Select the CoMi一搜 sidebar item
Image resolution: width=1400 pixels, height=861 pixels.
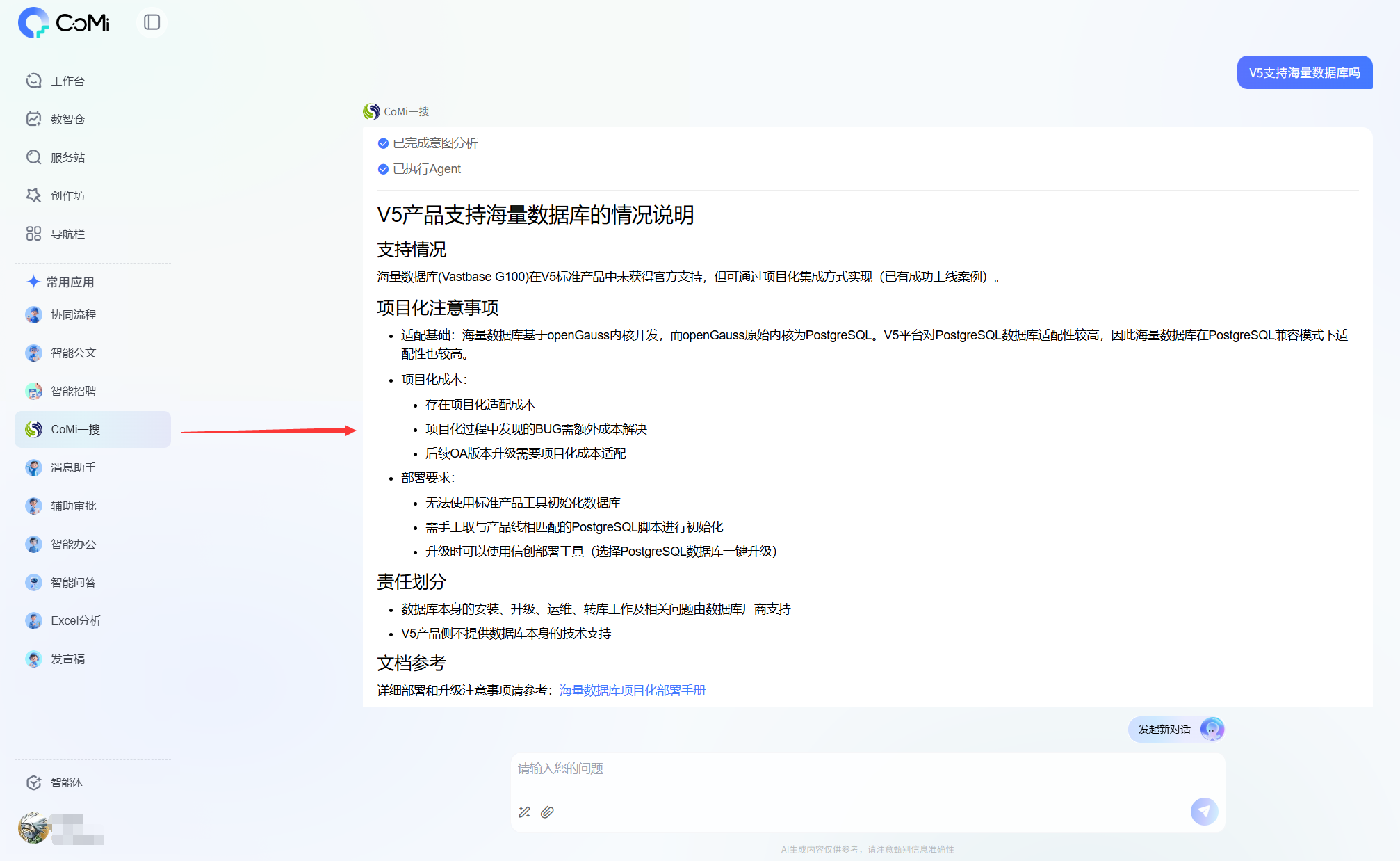pos(75,429)
